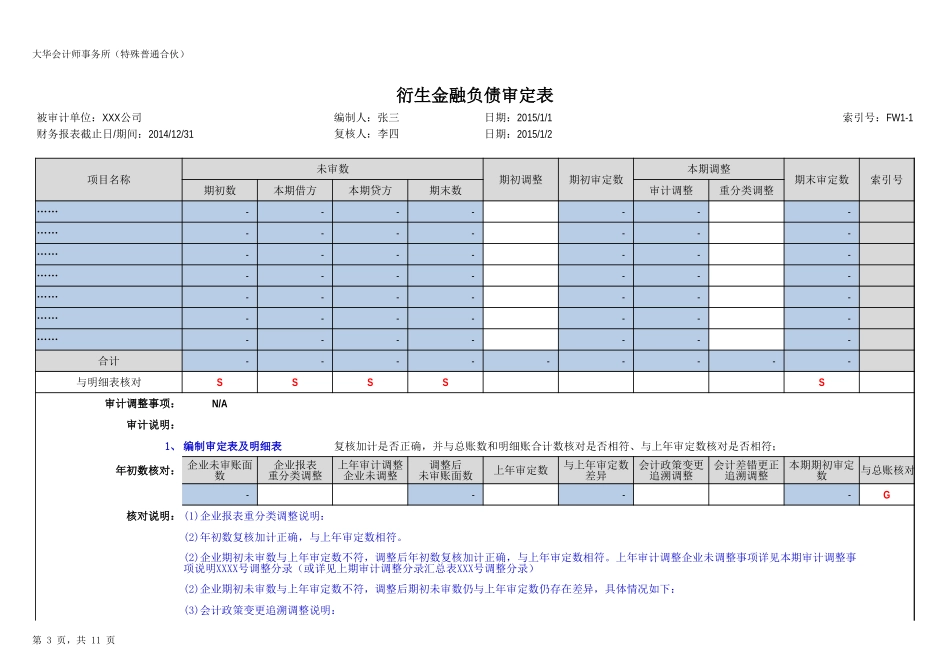This screenshot has height=672, width=950.
Task: Select the 合计 row label cell
Action: coord(108,361)
